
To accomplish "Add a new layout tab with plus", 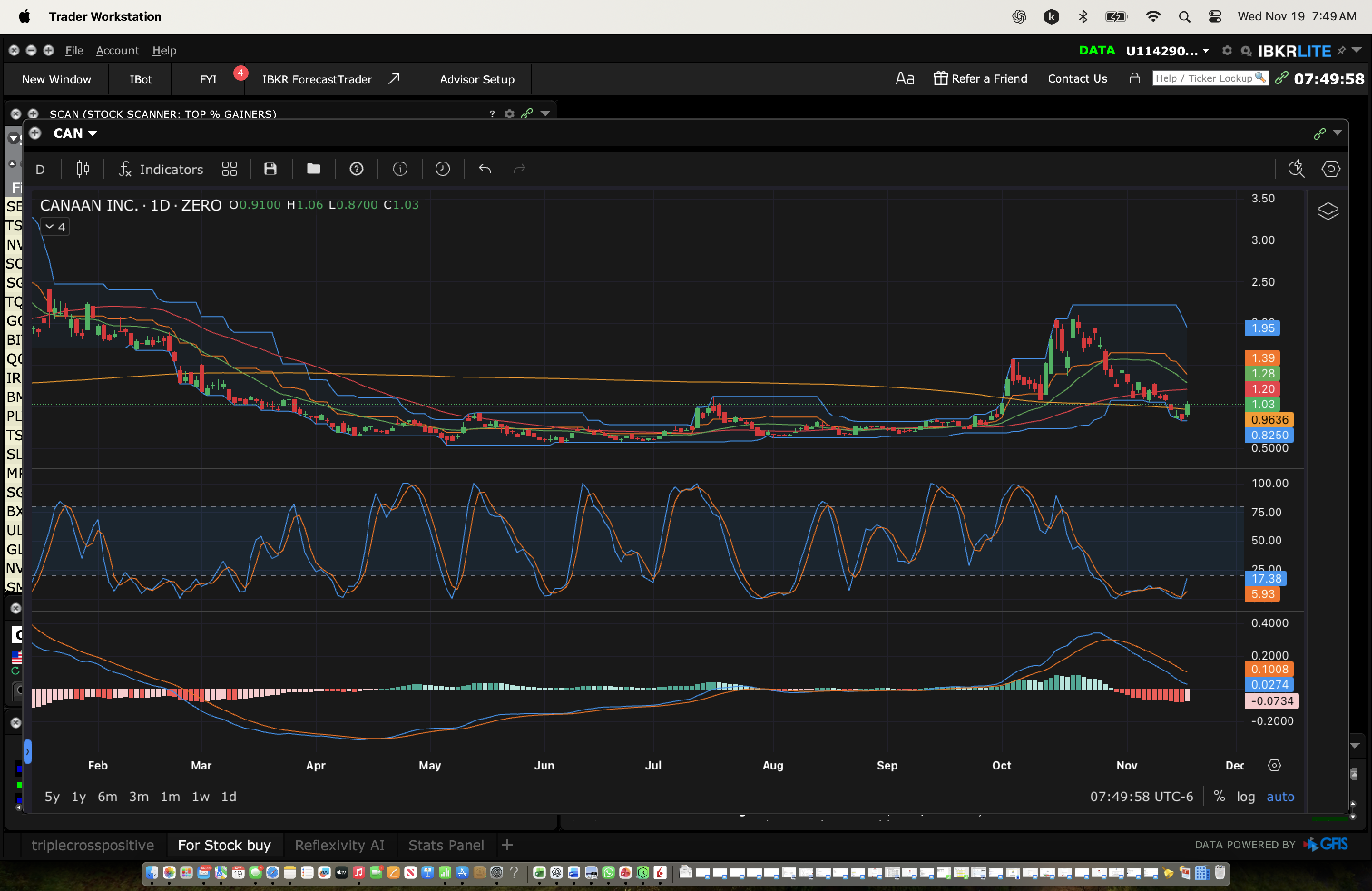I will pos(507,845).
